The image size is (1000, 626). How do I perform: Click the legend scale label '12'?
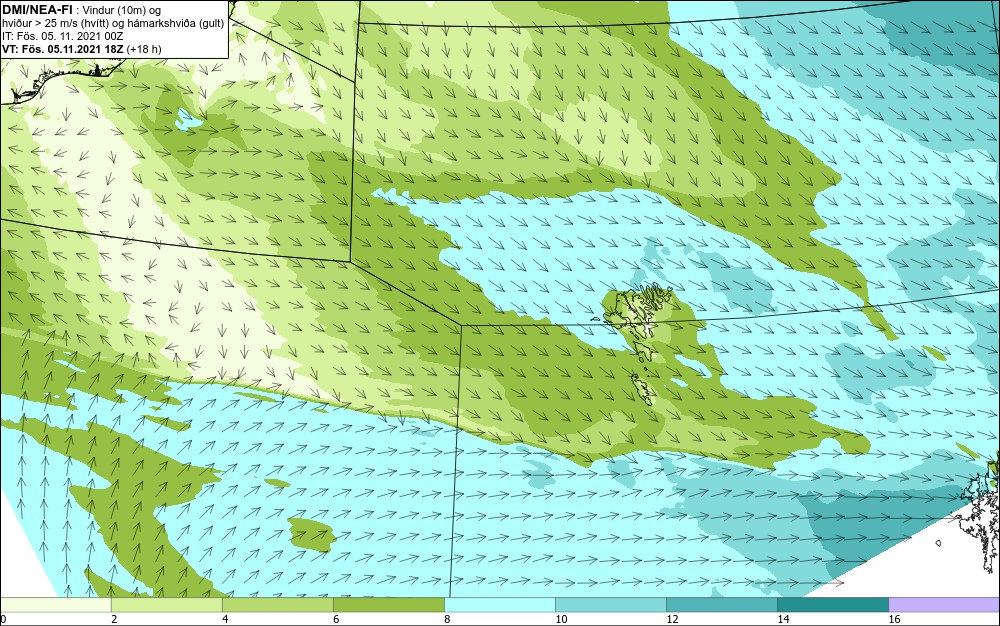coord(672,619)
